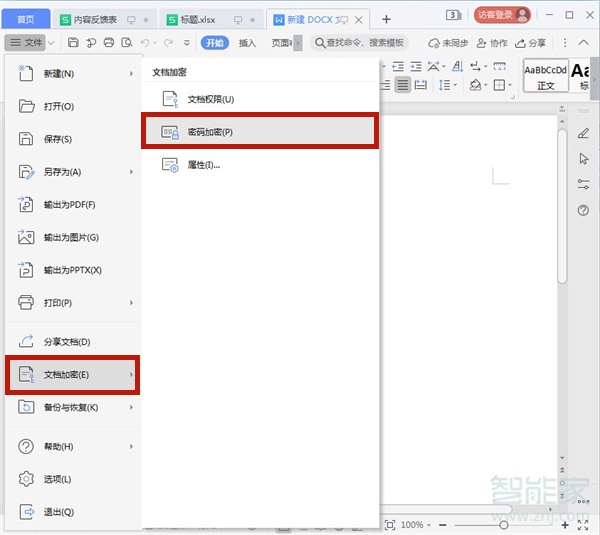Choose 另存为(A) in the file menu

[x=73, y=172]
